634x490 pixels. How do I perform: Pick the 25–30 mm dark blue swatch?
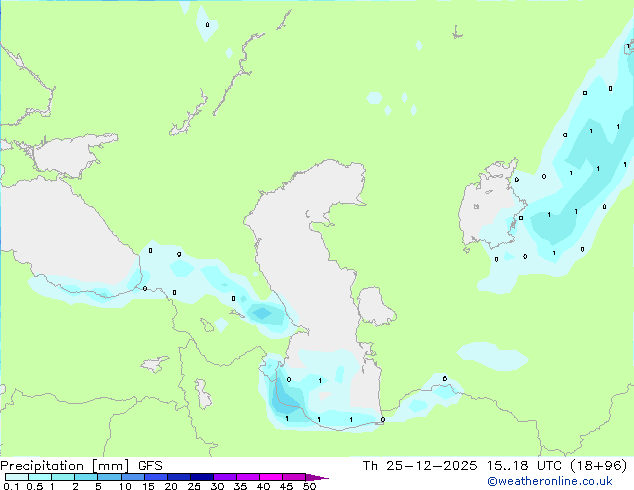pyautogui.click(x=202, y=477)
